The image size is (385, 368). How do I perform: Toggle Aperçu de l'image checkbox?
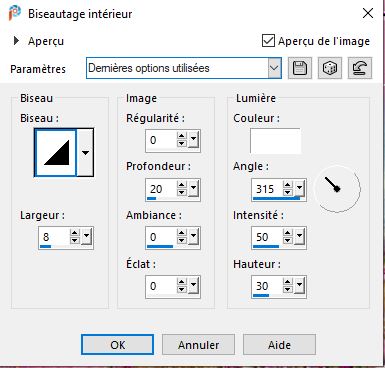tap(268, 41)
